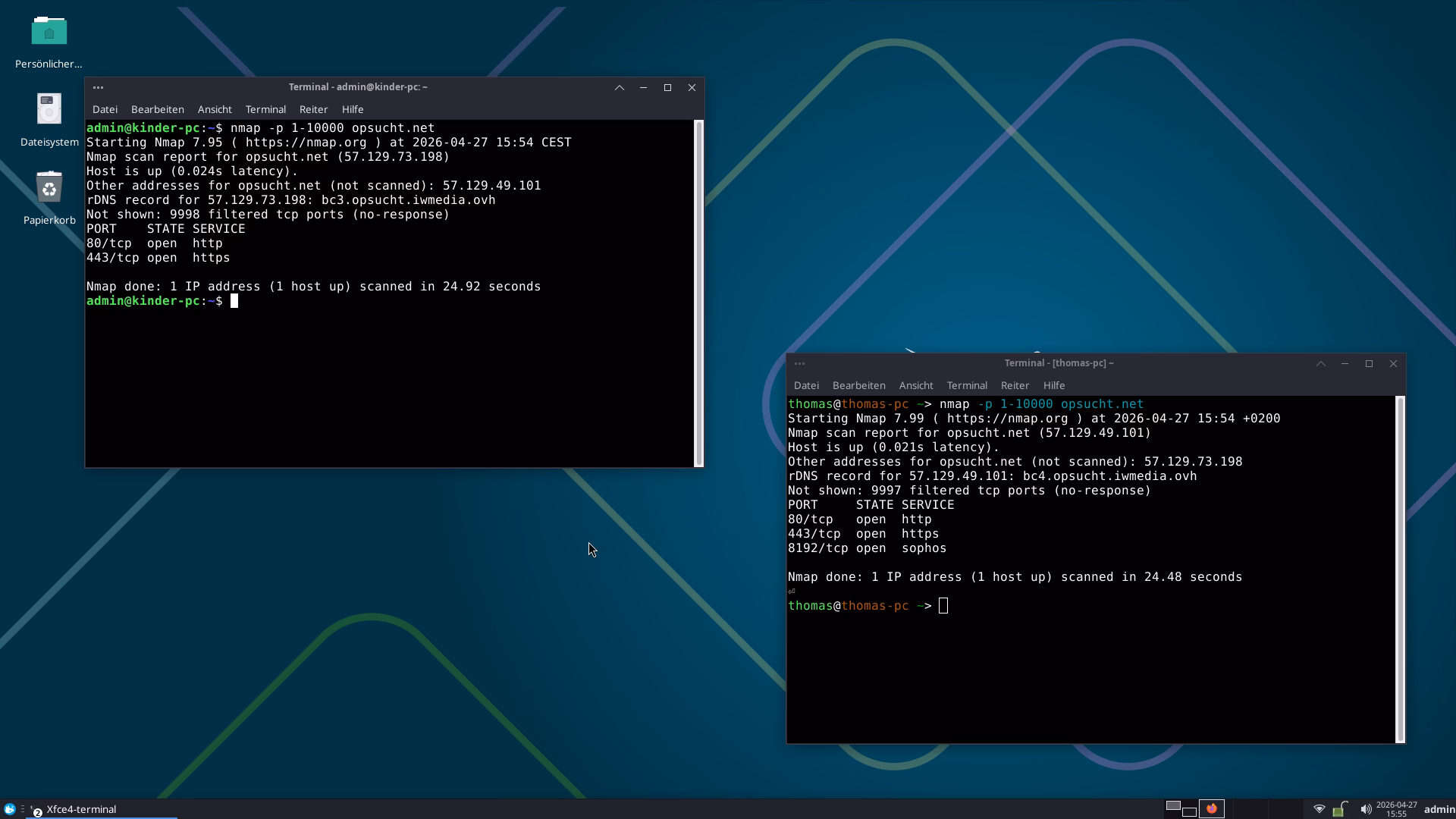Click 'bc3.opsucht.iwmedia.ovh' in admin terminal output
Viewport: 1456px width, 819px height.
[408, 200]
